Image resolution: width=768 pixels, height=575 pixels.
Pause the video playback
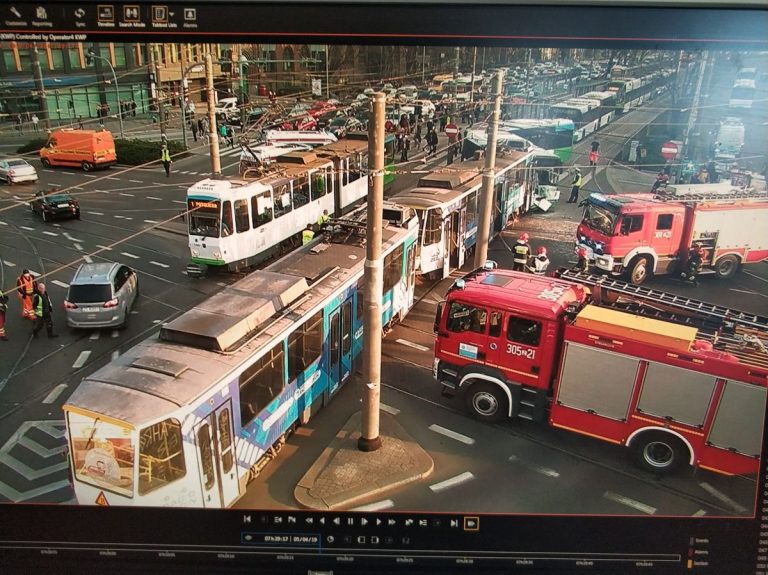tap(349, 521)
